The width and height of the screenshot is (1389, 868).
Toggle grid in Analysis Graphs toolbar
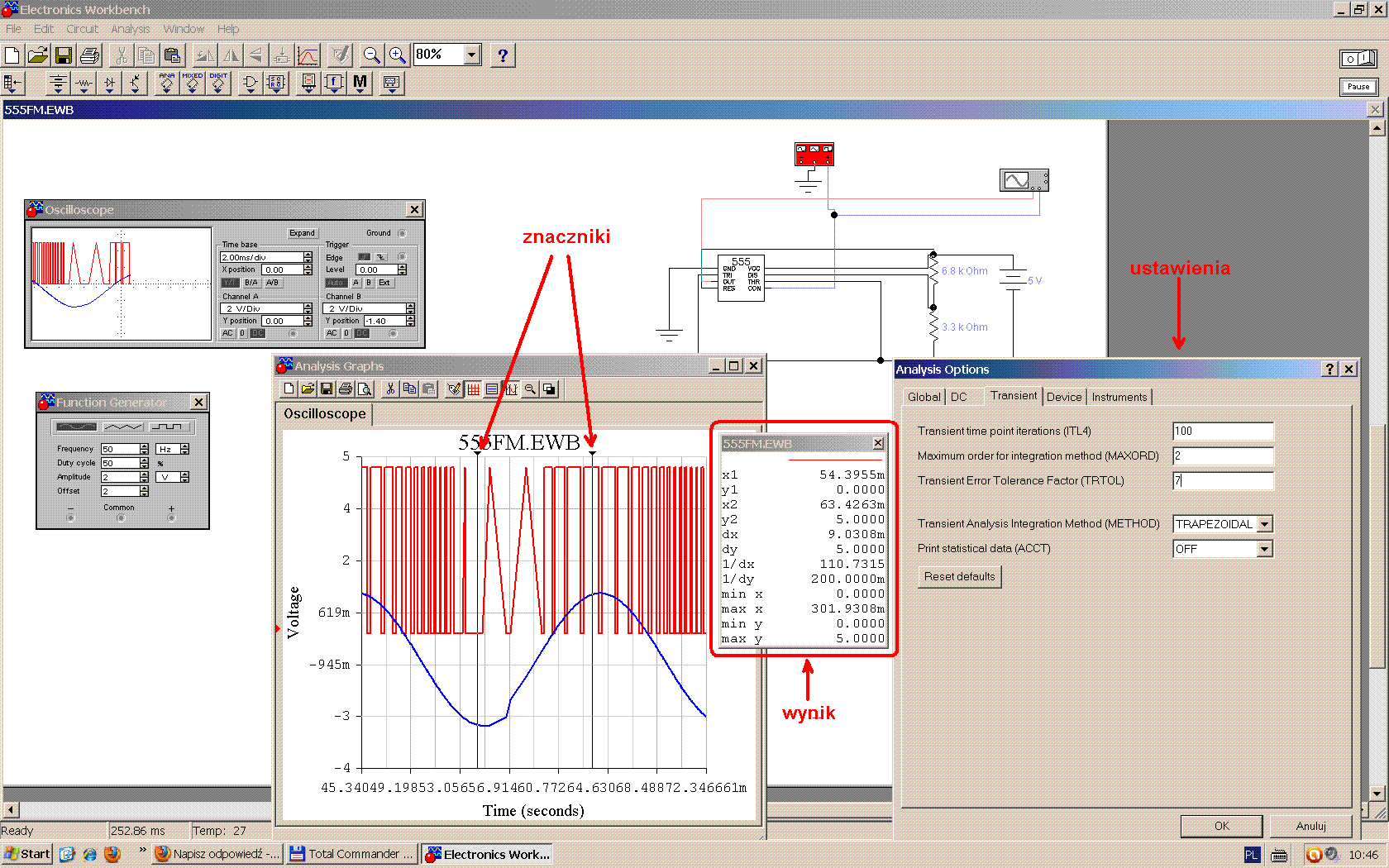point(474,389)
